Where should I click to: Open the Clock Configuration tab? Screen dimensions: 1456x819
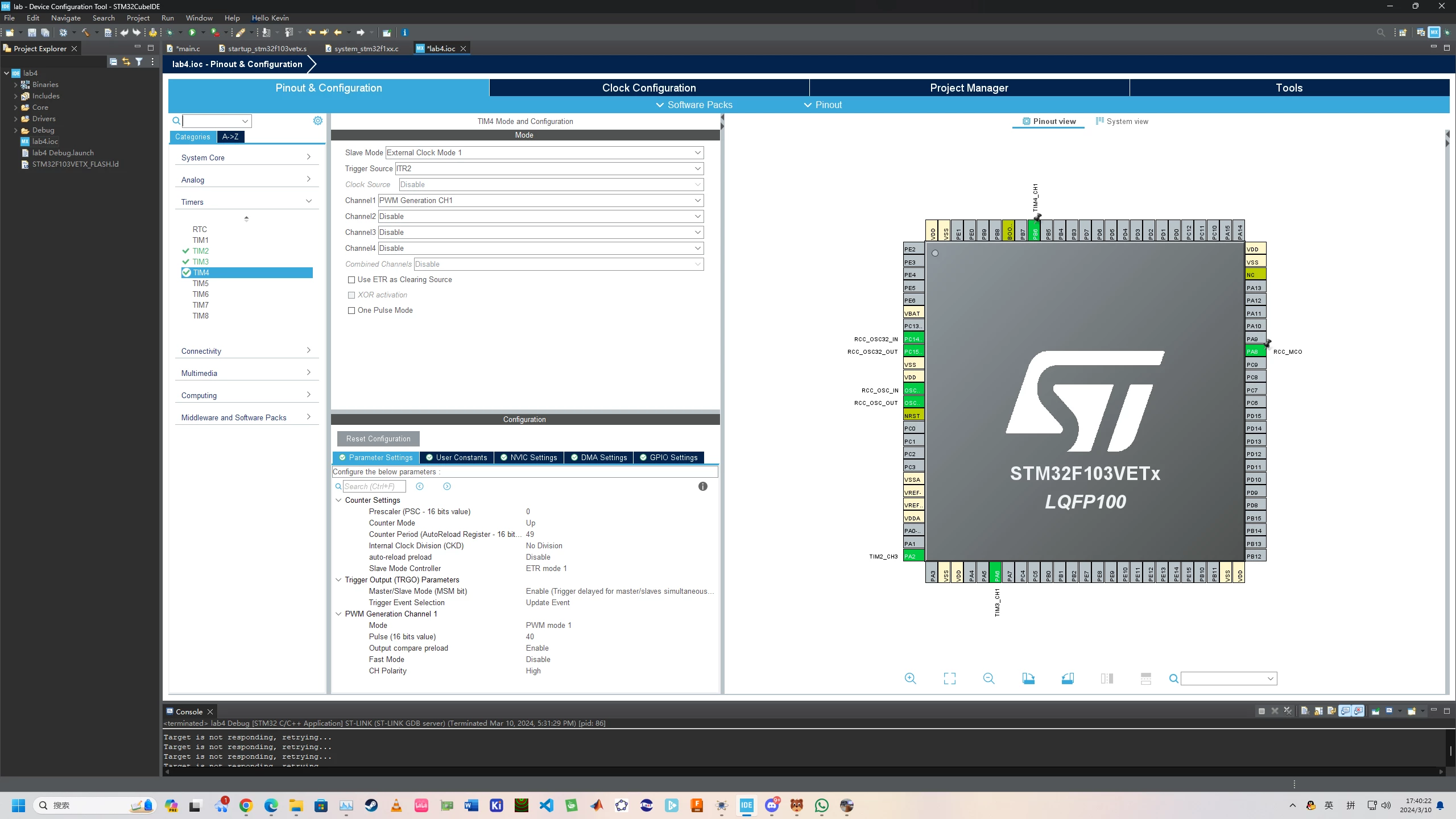pyautogui.click(x=649, y=88)
